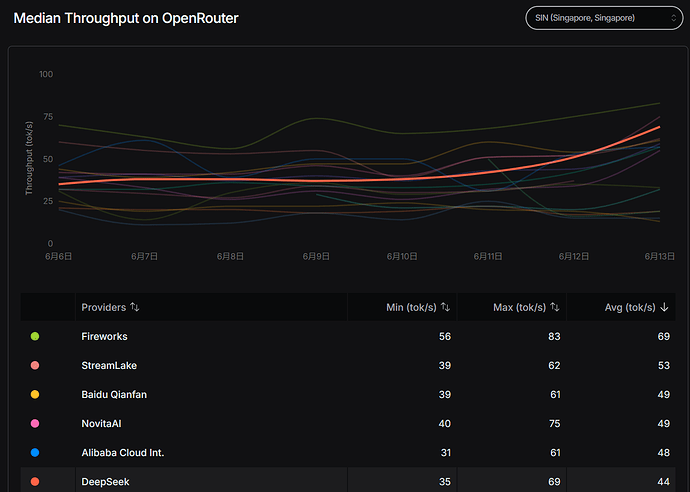The height and width of the screenshot is (492, 690).
Task: Click DeepSeek Avg value 44
Action: click(664, 481)
